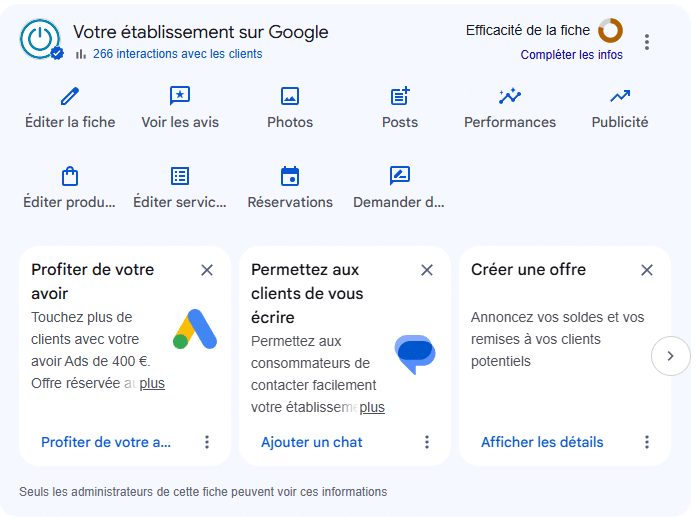Click the Efficacité de la fiche label
Screen dimensions: 697x517
point(528,30)
